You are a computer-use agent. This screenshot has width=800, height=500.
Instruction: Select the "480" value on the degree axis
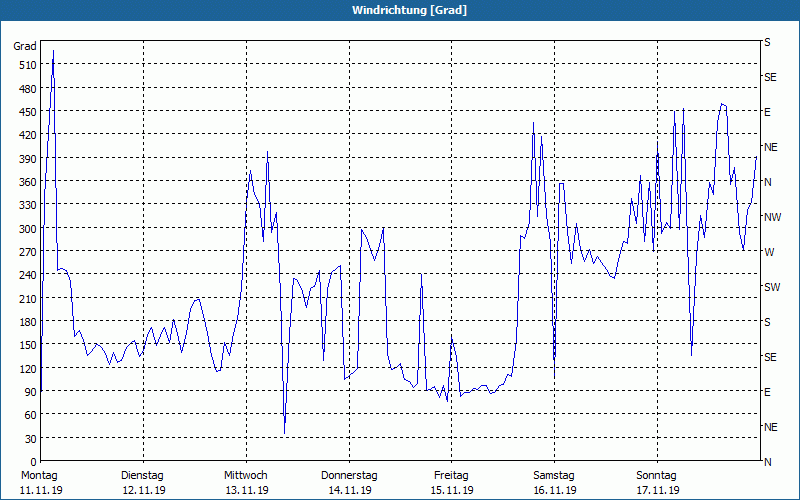(28, 89)
